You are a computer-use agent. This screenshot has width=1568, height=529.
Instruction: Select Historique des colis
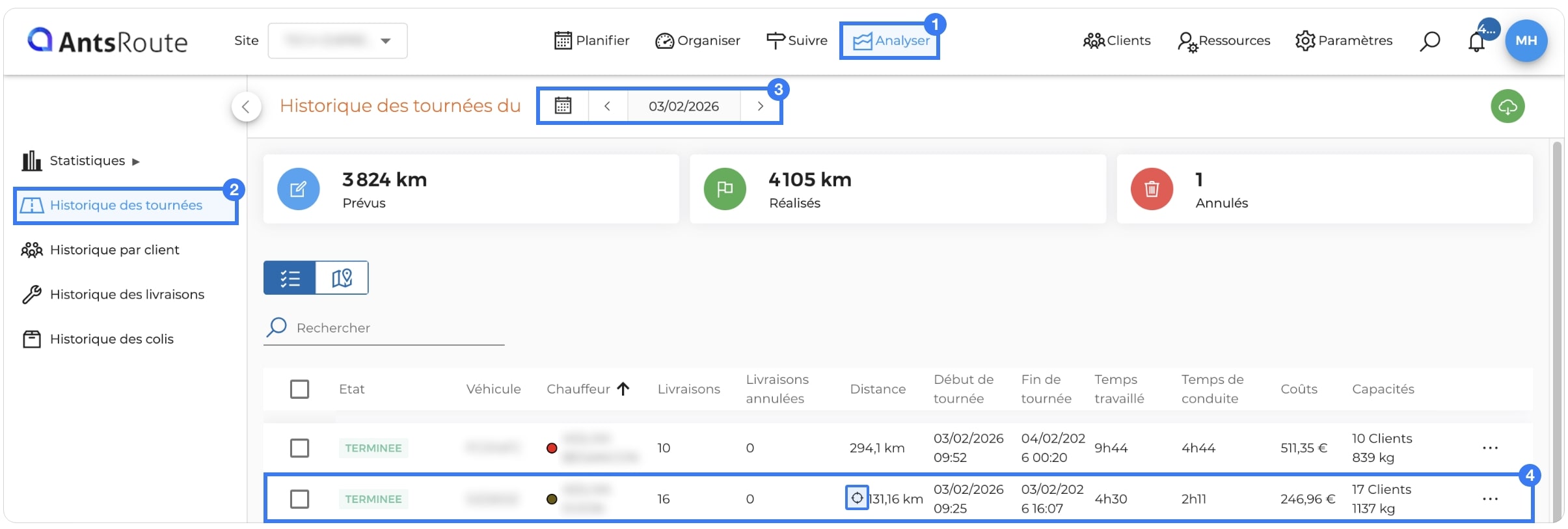pyautogui.click(x=98, y=339)
